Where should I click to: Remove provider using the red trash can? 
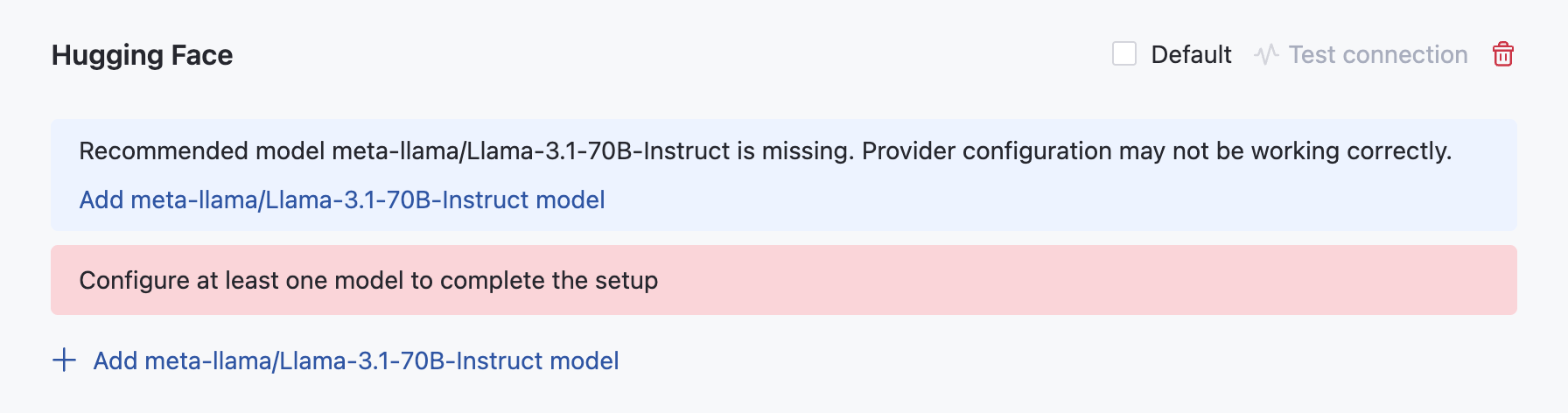(x=1502, y=54)
